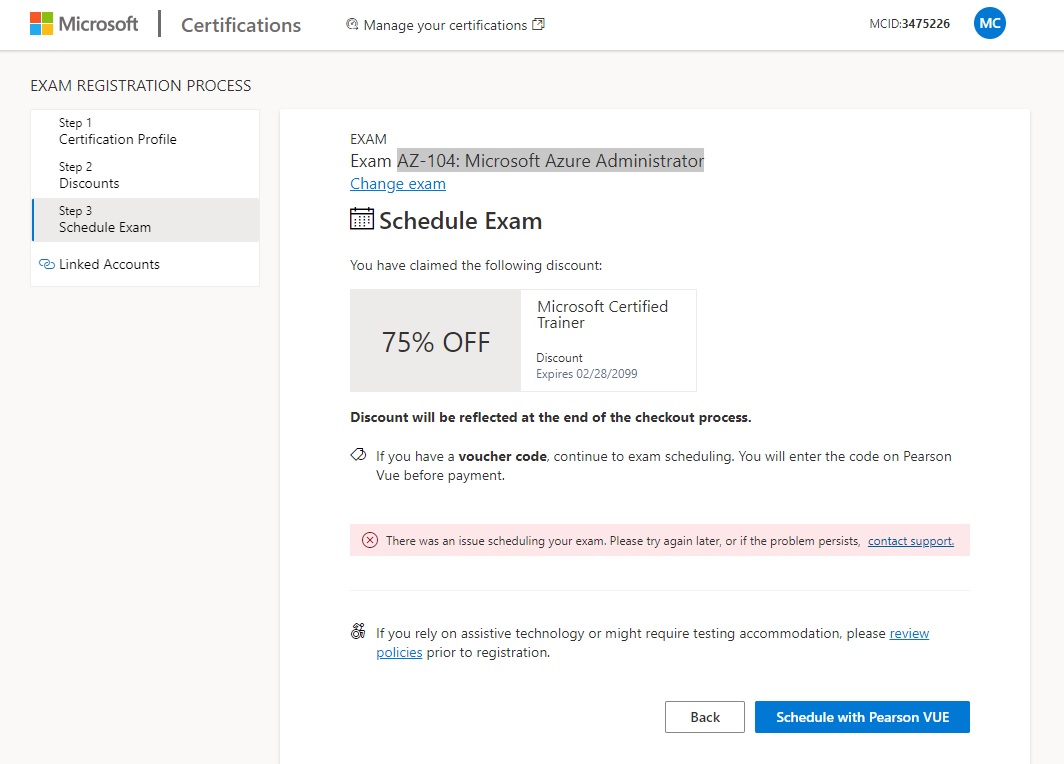This screenshot has height=764, width=1064.
Task: Click highlighted AZ-104: Microsoft Azure Administrator text
Action: coord(550,161)
